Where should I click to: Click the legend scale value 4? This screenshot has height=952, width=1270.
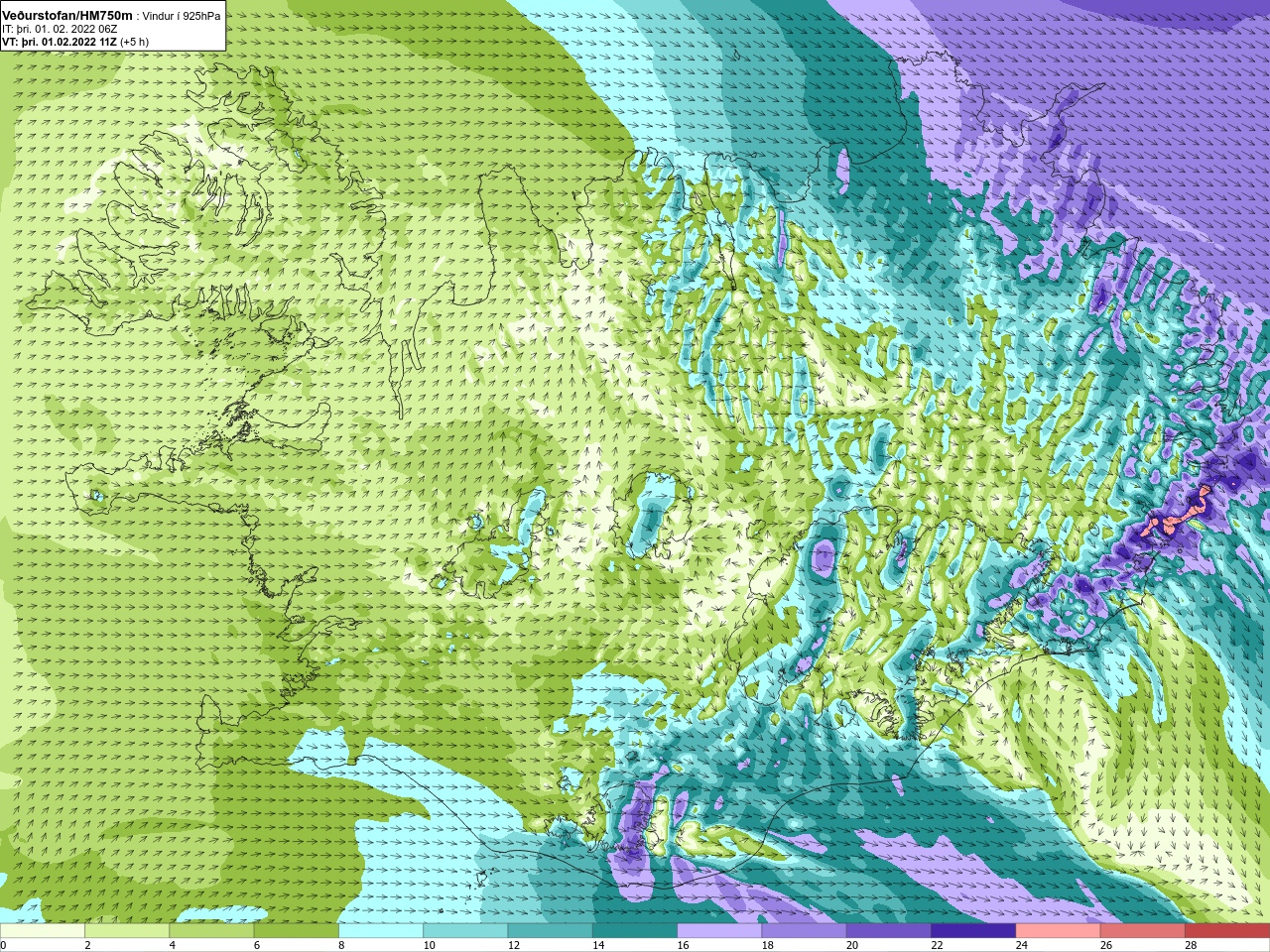172,945
